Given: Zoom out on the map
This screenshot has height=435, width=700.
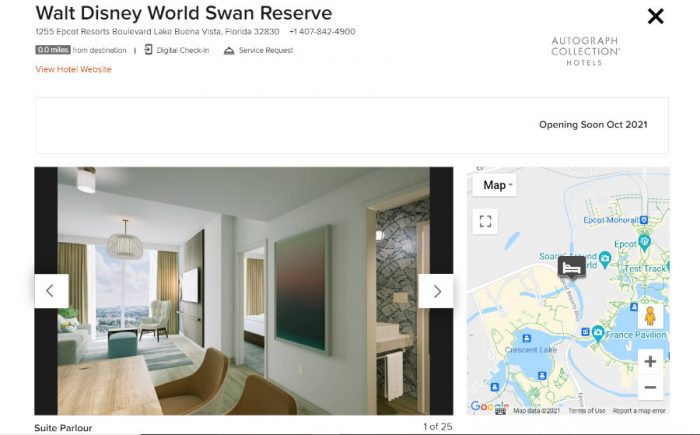Looking at the screenshot, I should coord(650,387).
